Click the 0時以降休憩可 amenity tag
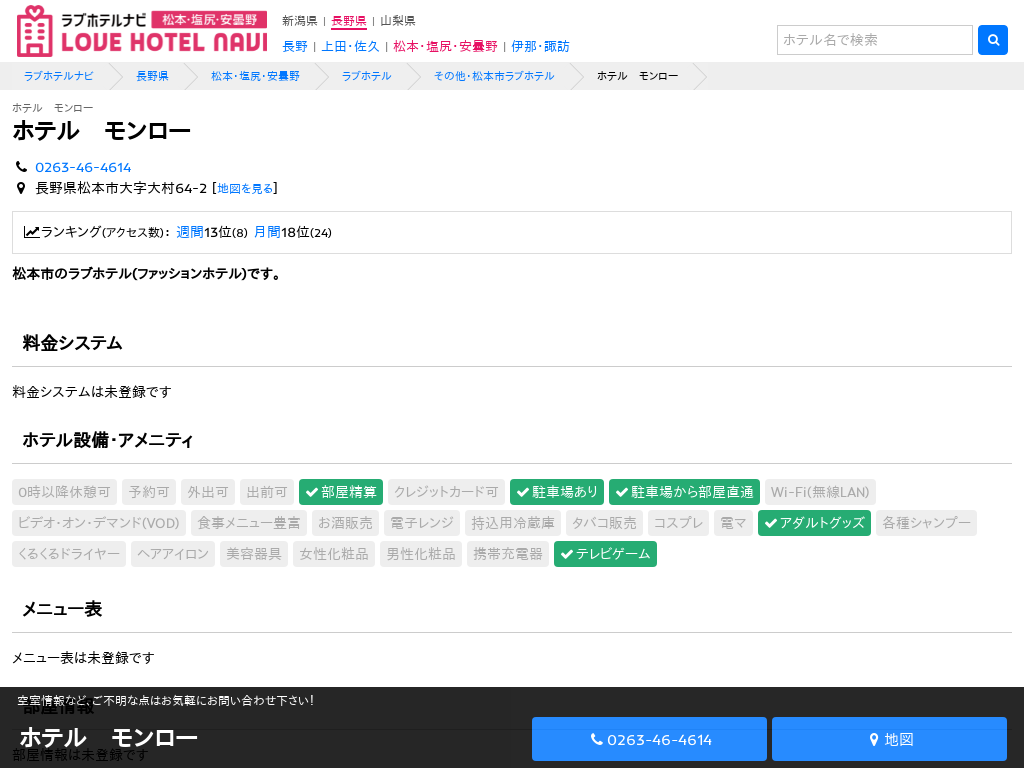This screenshot has height=768, width=1024. [64, 492]
